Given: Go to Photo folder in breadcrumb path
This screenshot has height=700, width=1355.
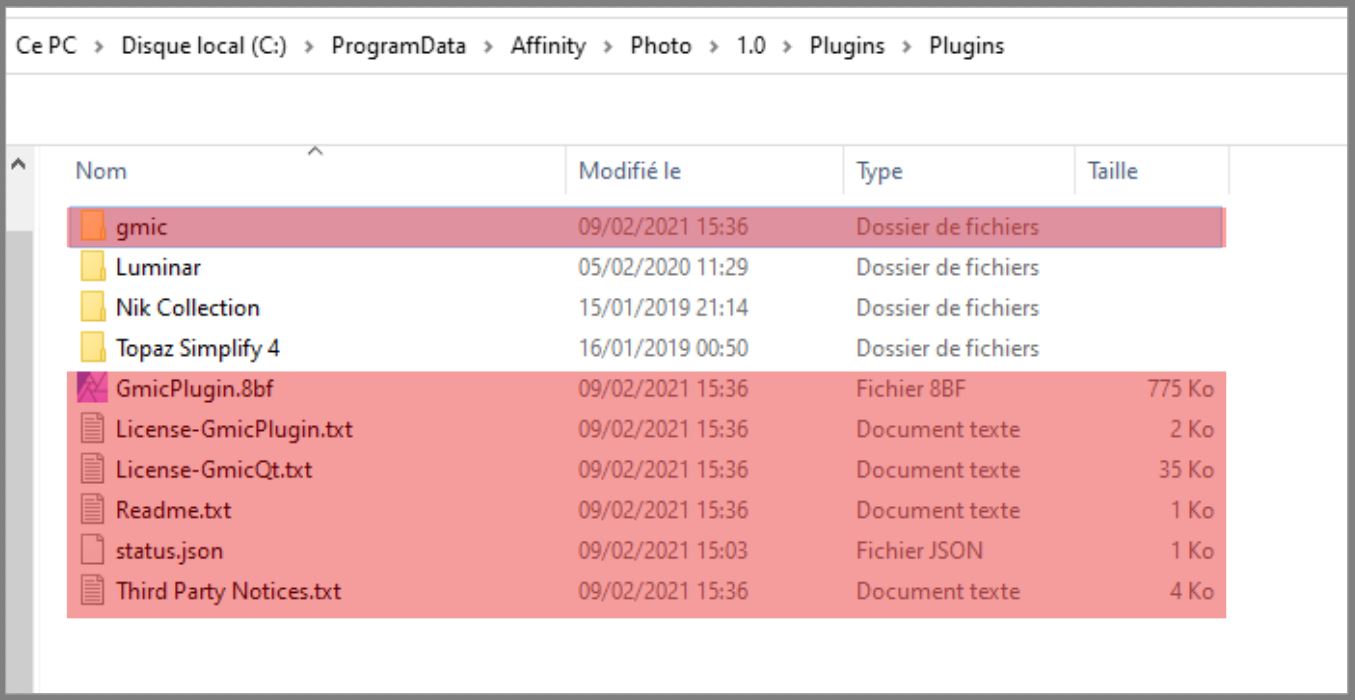Looking at the screenshot, I should tap(660, 47).
